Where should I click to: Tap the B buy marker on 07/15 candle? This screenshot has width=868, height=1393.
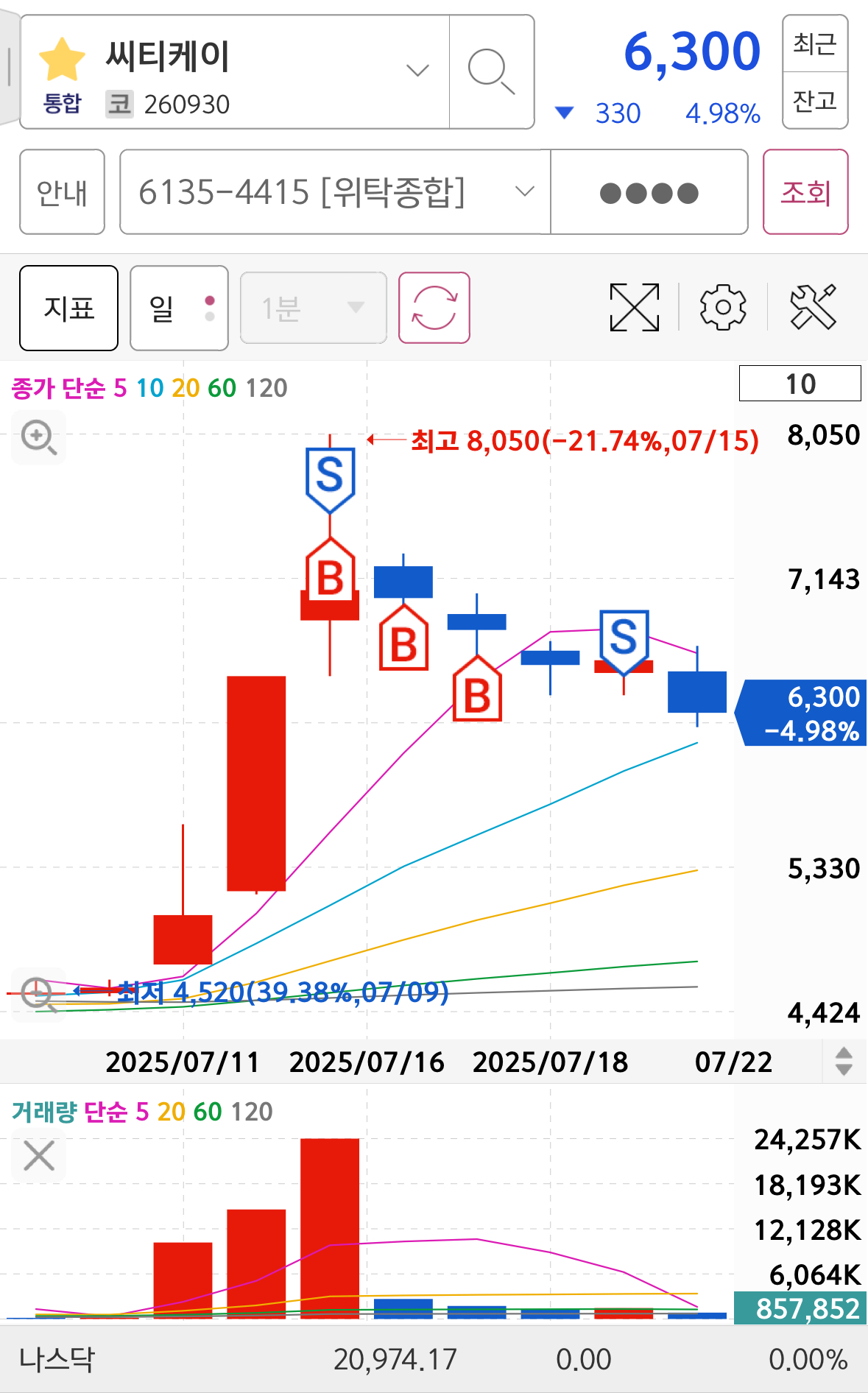[x=330, y=571]
